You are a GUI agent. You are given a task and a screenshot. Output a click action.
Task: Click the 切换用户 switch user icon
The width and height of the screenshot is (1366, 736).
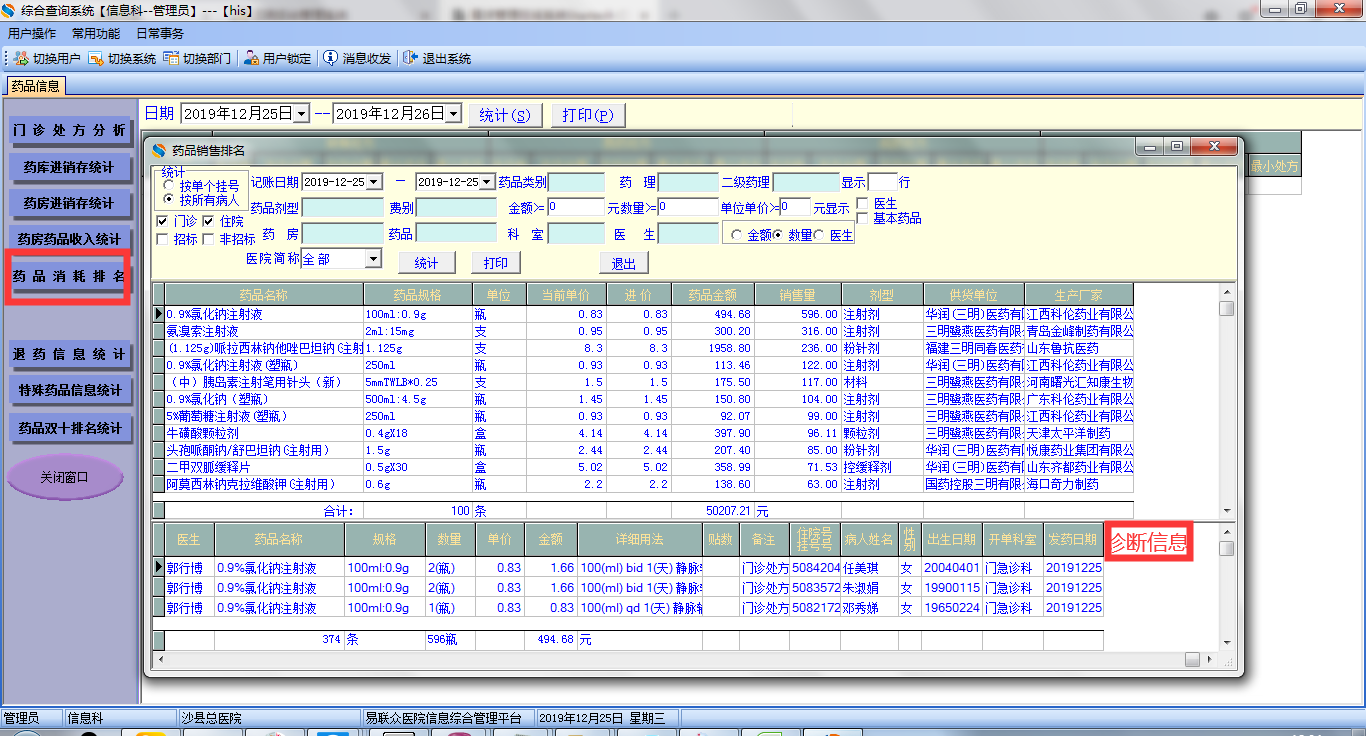[x=21, y=59]
